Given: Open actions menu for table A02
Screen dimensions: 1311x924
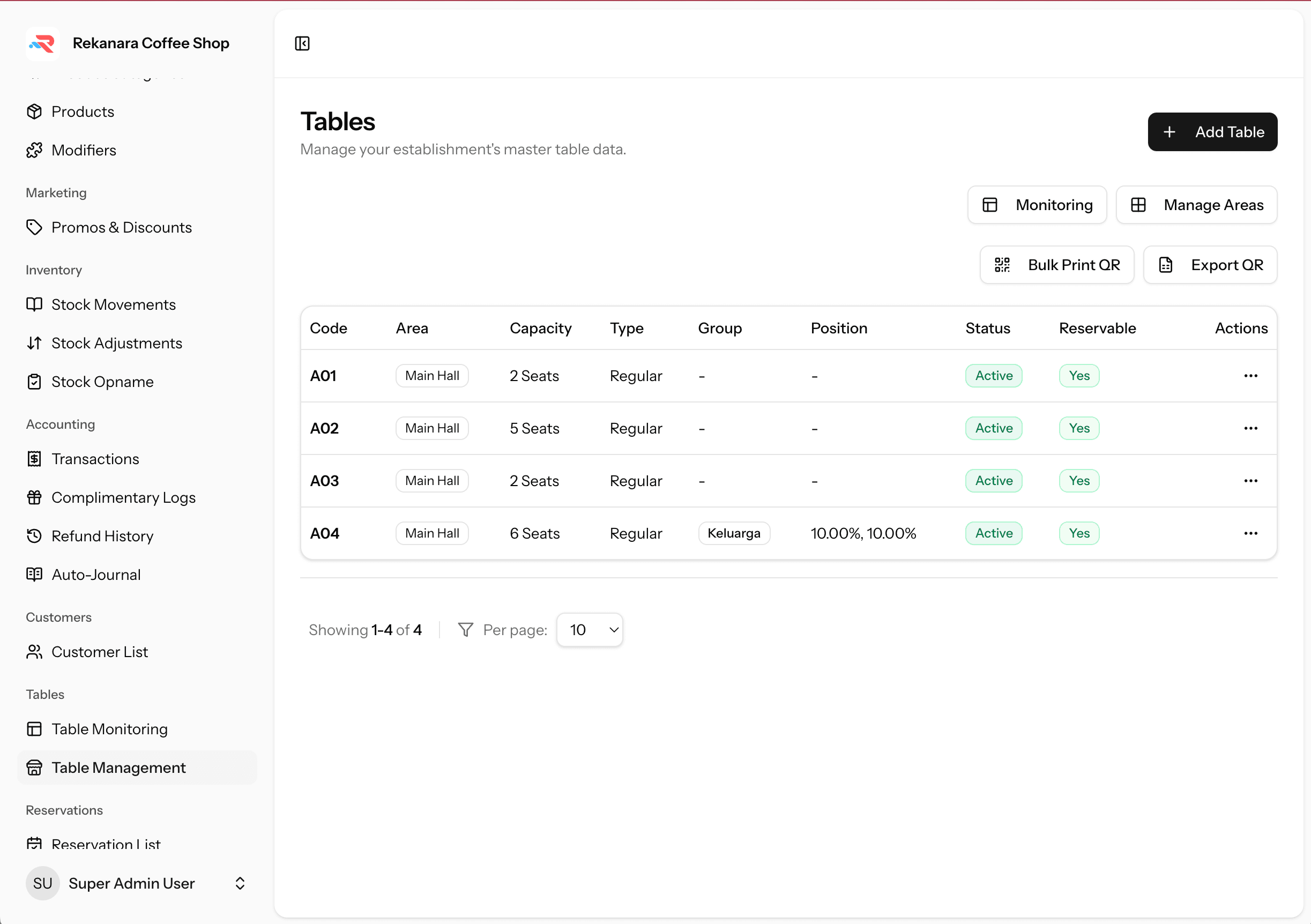Looking at the screenshot, I should pos(1250,428).
